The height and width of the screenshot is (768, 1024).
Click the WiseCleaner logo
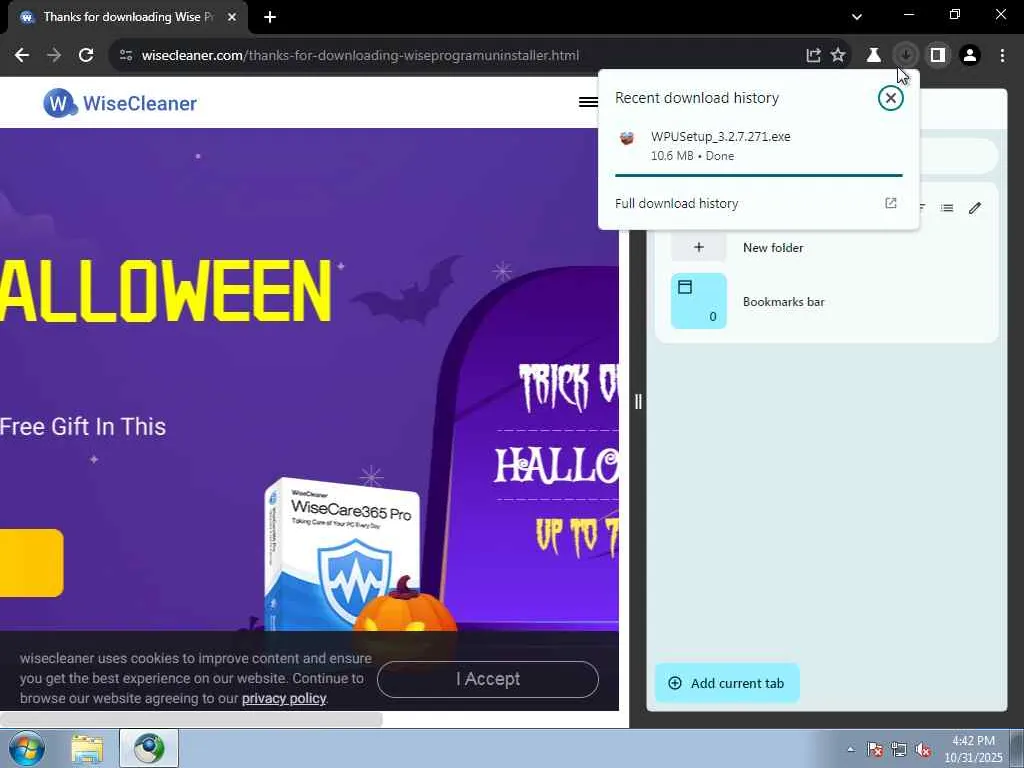(120, 103)
